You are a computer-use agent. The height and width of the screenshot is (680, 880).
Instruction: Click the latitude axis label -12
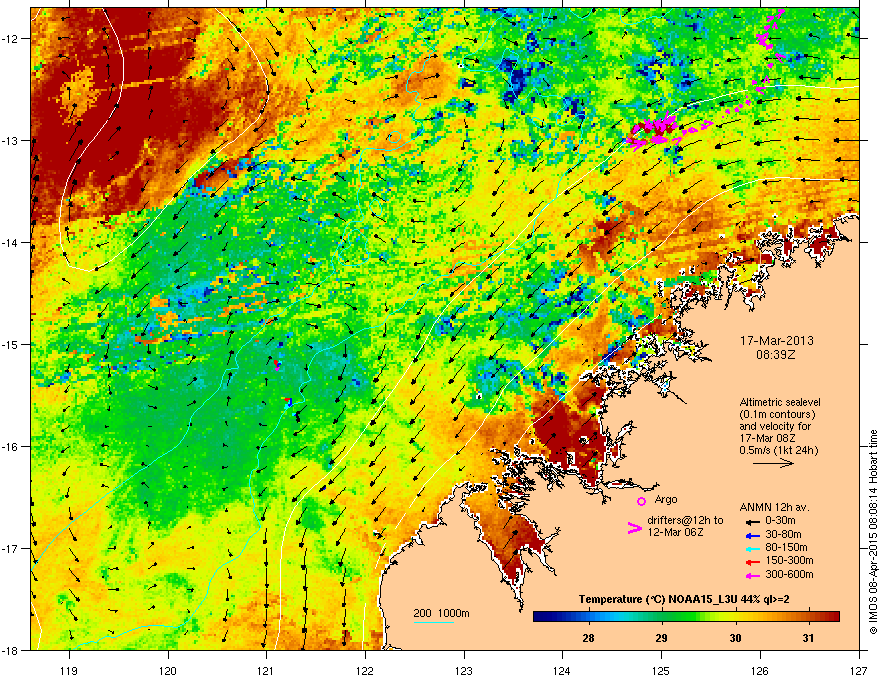point(11,38)
